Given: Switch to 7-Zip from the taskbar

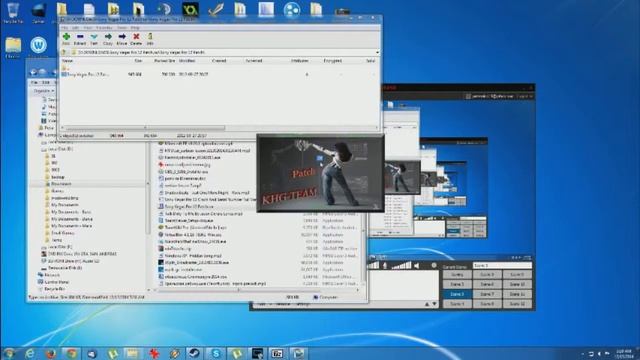Looking at the screenshot, I should coord(277,353).
